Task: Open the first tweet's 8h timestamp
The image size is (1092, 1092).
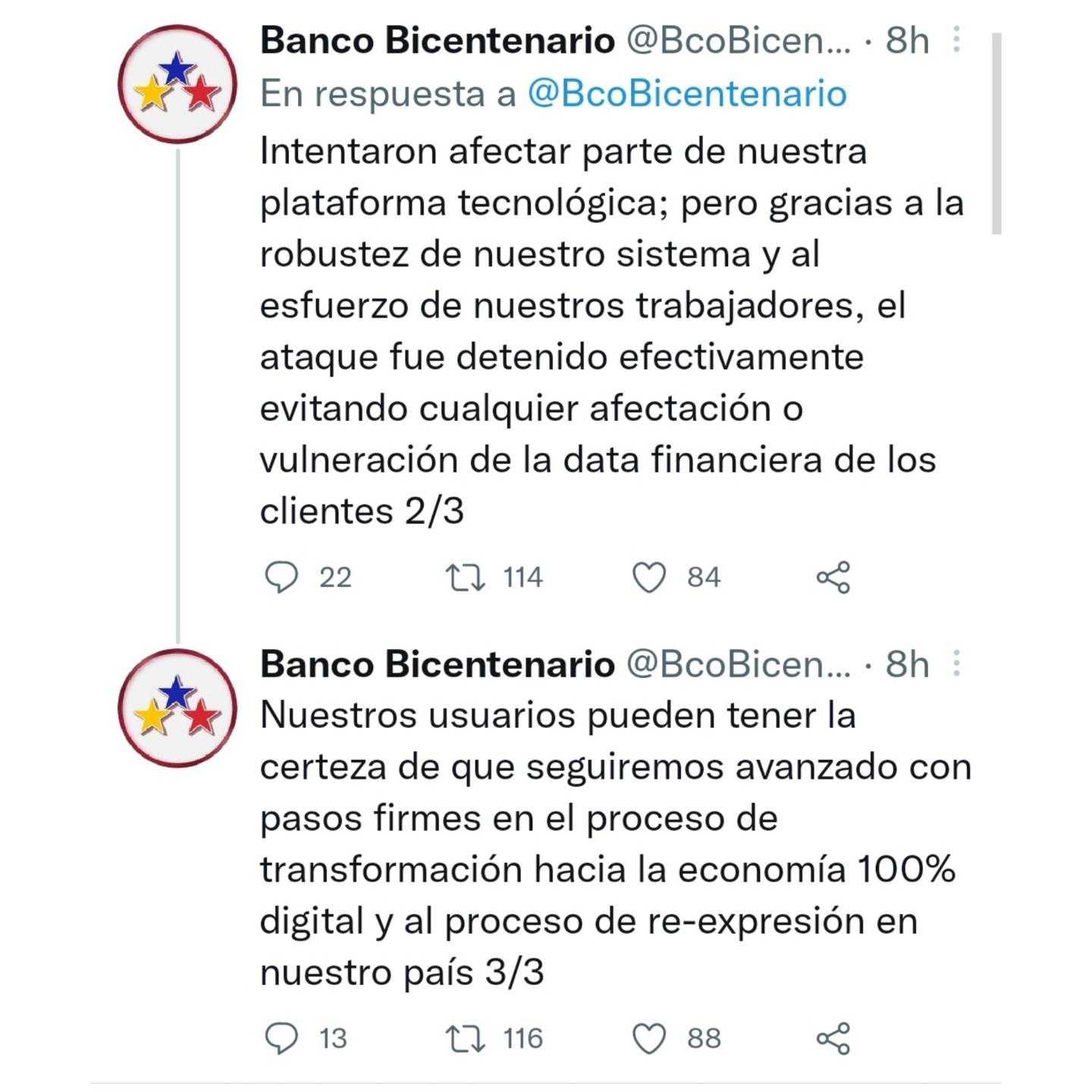Action: (x=907, y=40)
